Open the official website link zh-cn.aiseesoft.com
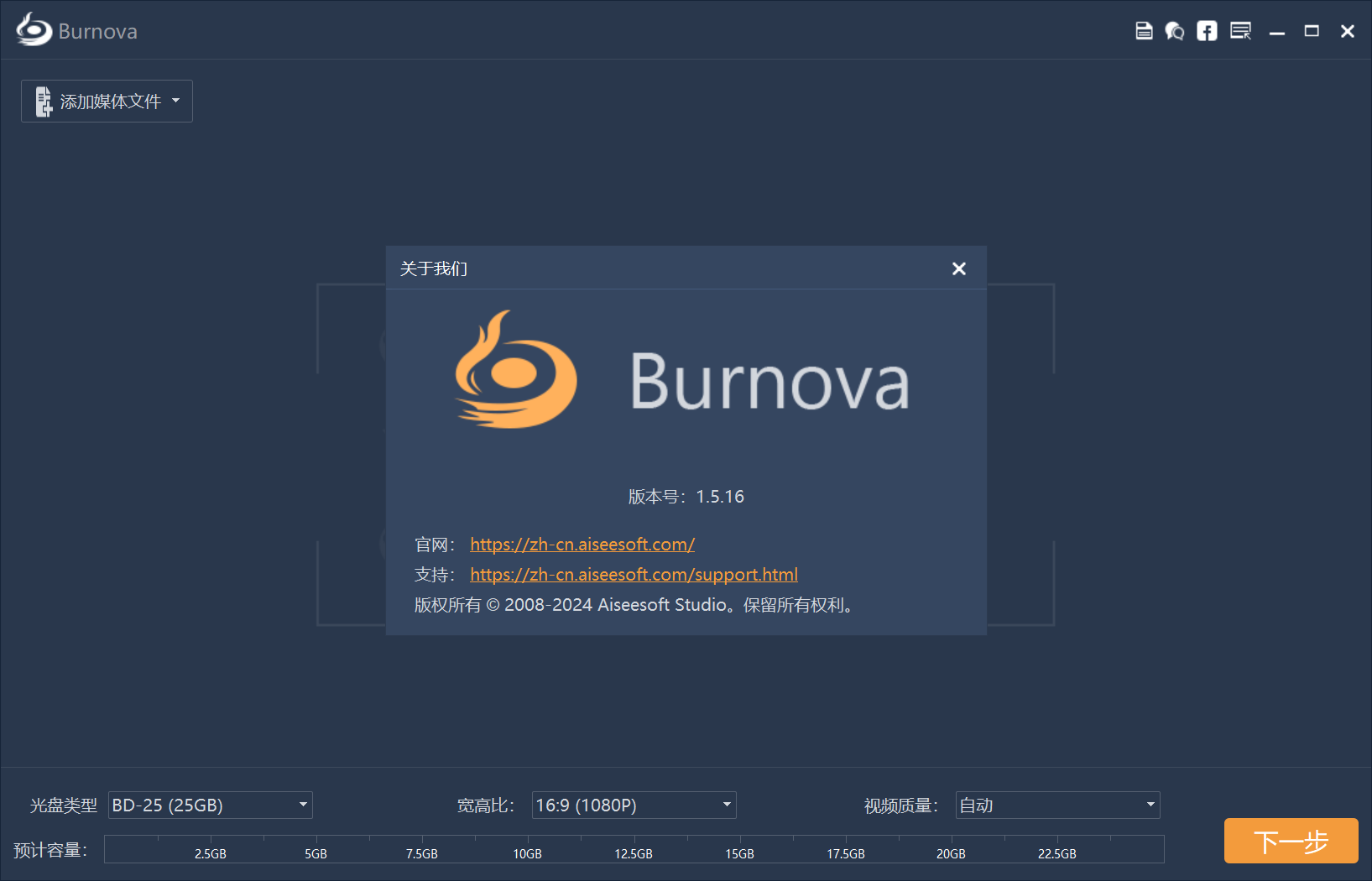Image resolution: width=1372 pixels, height=881 pixels. coord(582,545)
